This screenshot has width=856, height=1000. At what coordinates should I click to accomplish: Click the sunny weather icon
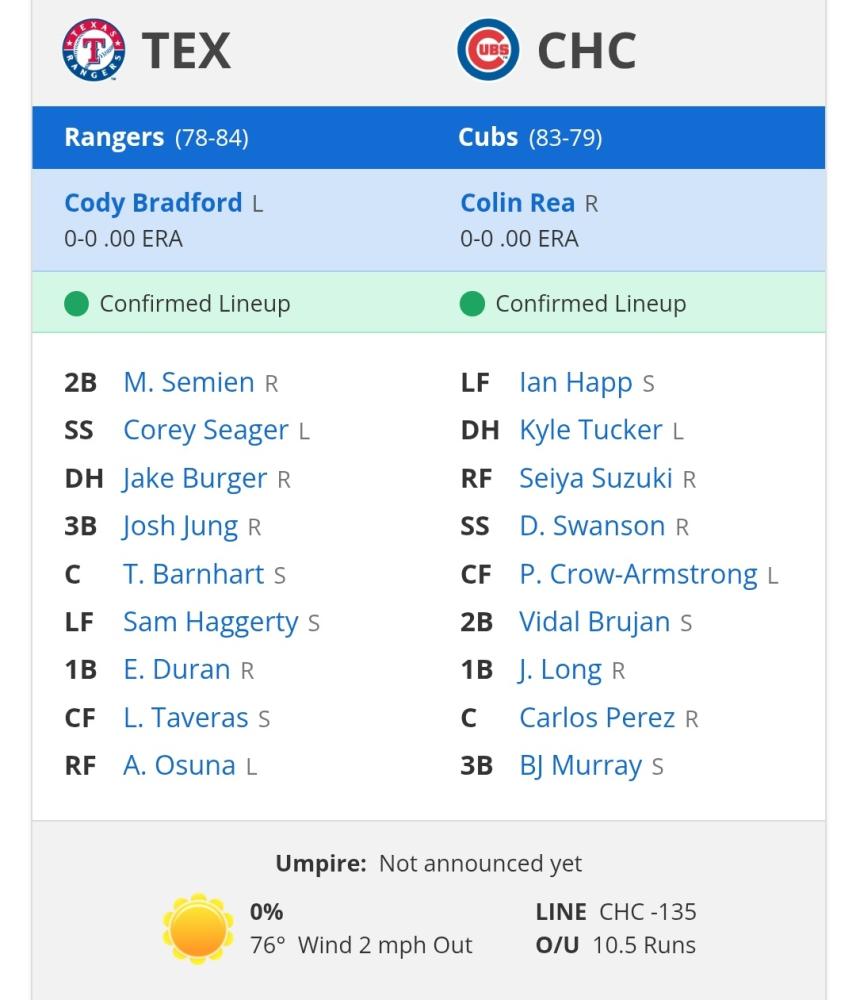[x=198, y=928]
